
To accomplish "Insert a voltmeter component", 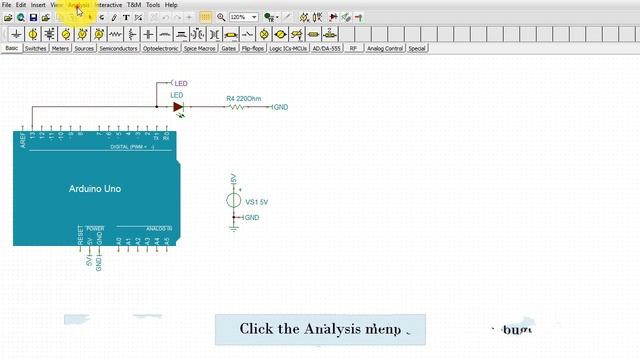I will tap(82, 34).
